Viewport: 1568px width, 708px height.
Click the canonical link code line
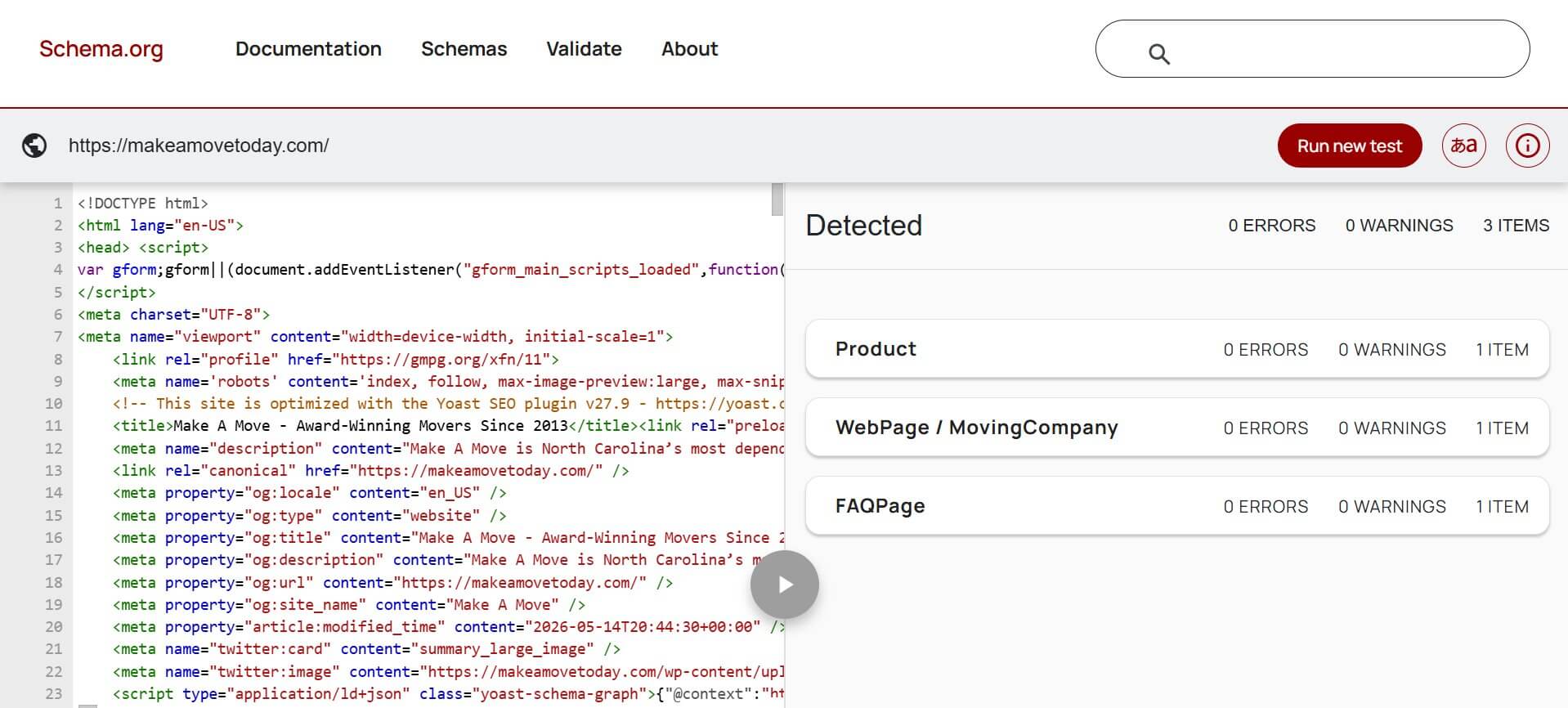pyautogui.click(x=371, y=471)
